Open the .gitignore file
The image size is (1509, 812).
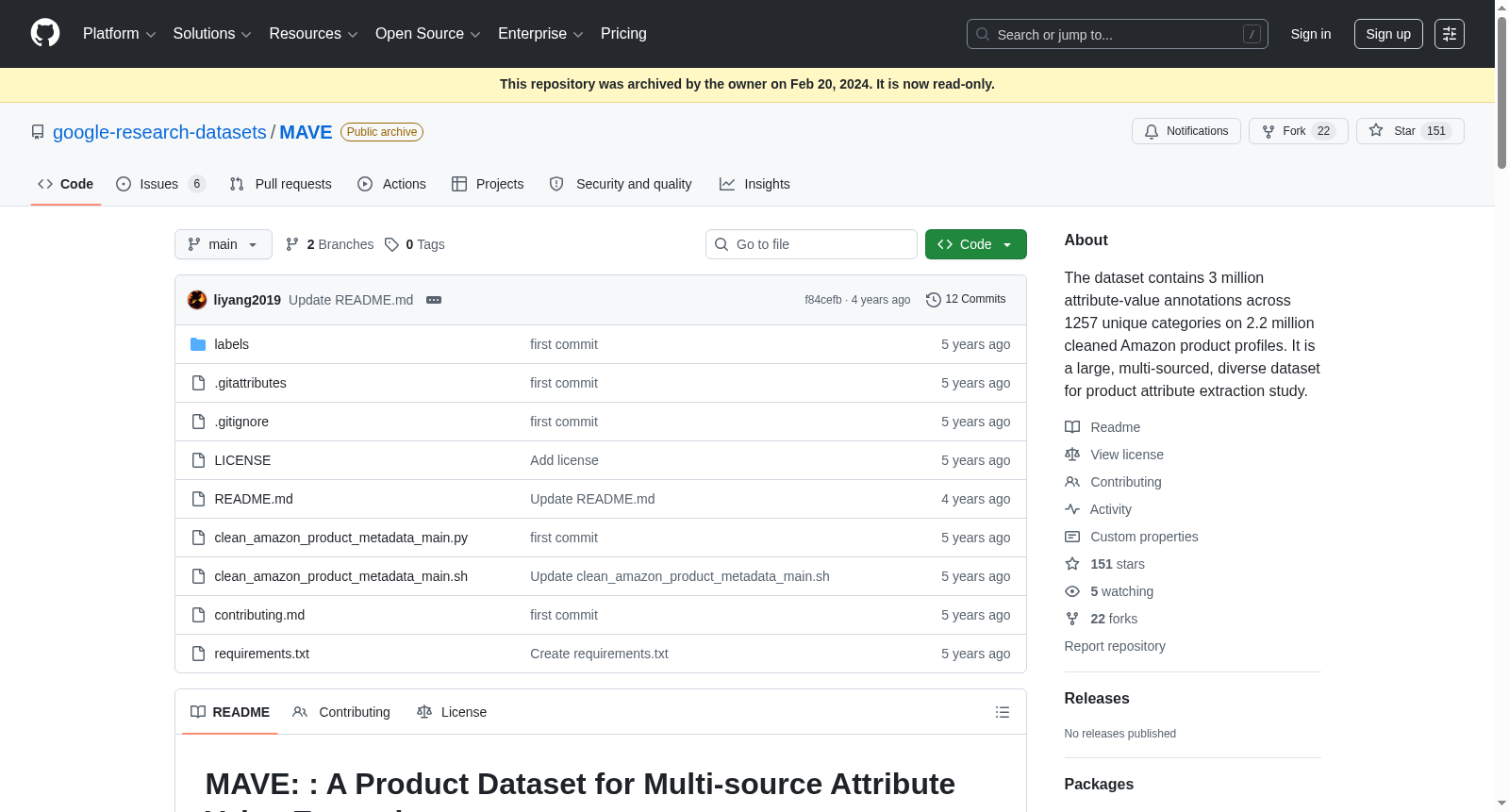241,422
